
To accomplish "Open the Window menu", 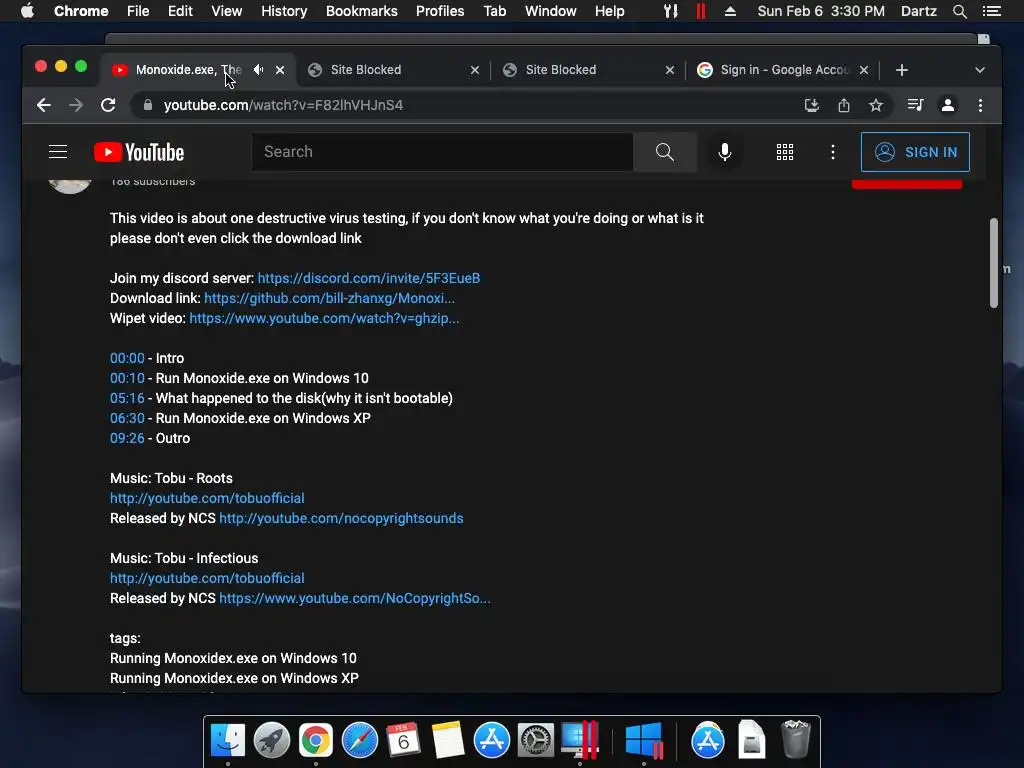I will [x=551, y=11].
